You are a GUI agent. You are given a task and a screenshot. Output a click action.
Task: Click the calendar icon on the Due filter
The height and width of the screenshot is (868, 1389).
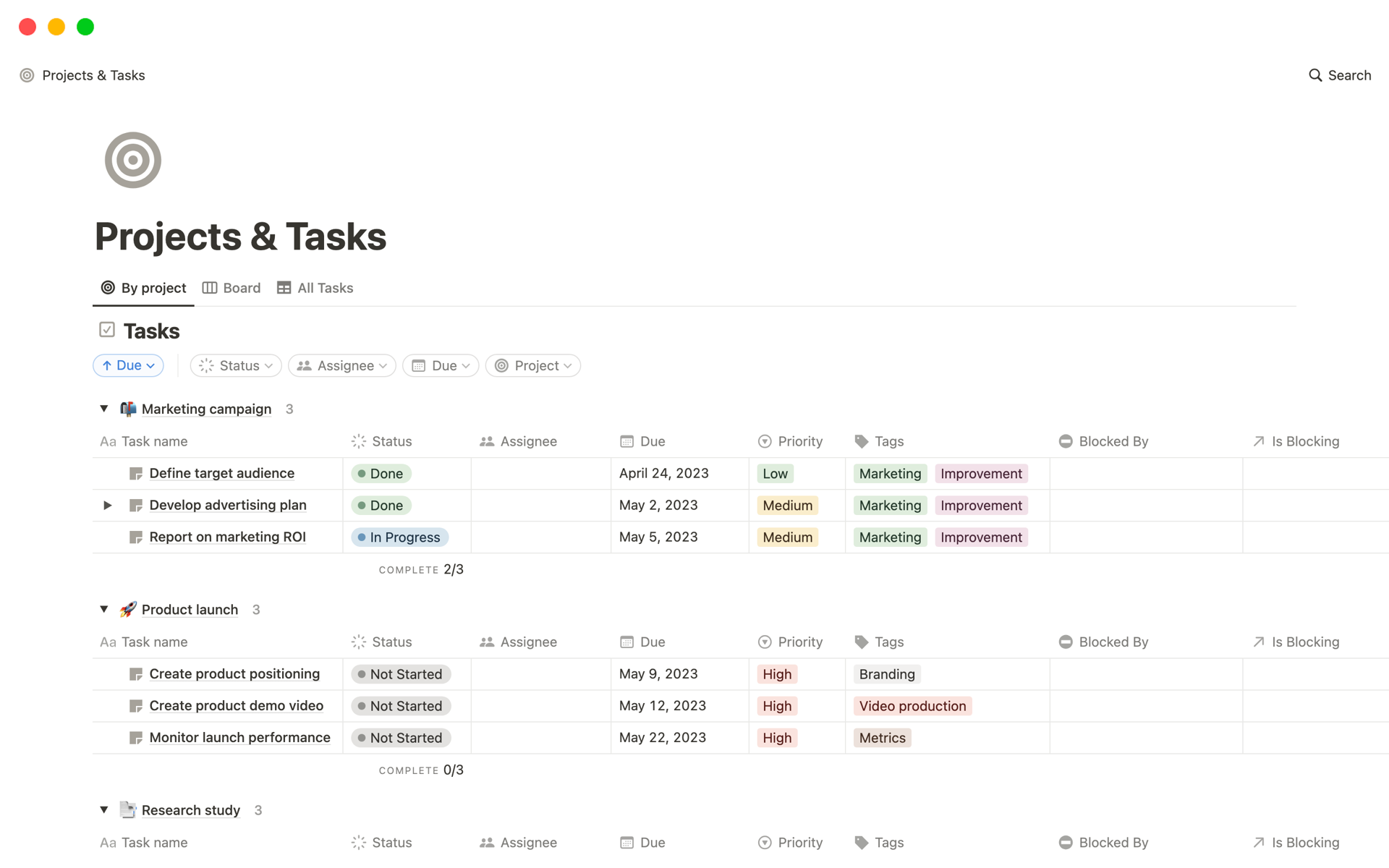pos(420,365)
